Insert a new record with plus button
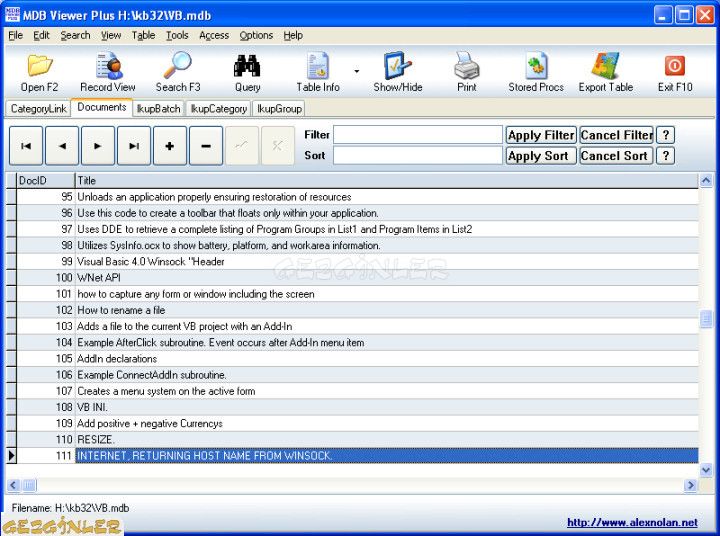This screenshot has height=536, width=720. 169,146
